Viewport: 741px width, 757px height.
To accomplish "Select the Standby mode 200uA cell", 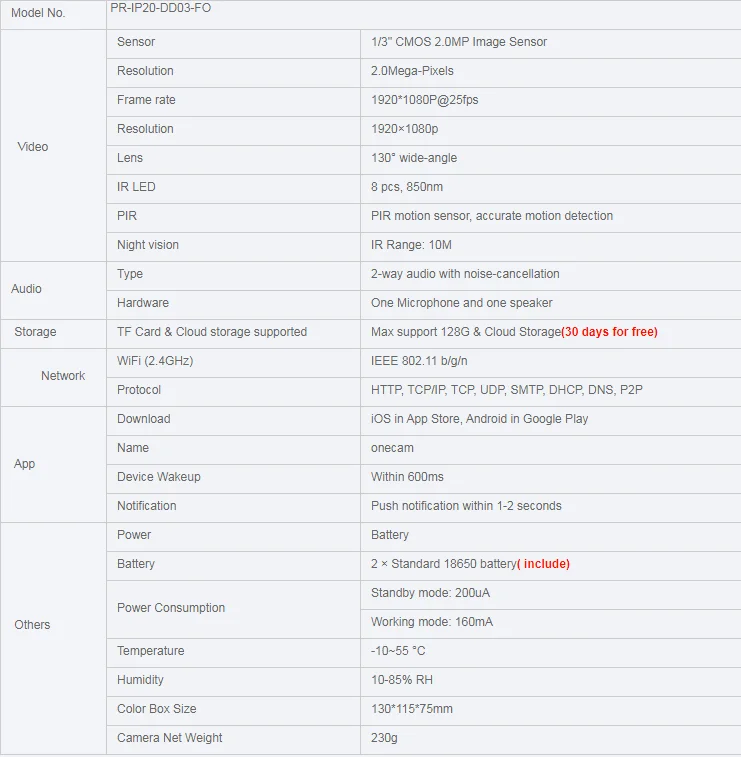I will click(x=550, y=595).
